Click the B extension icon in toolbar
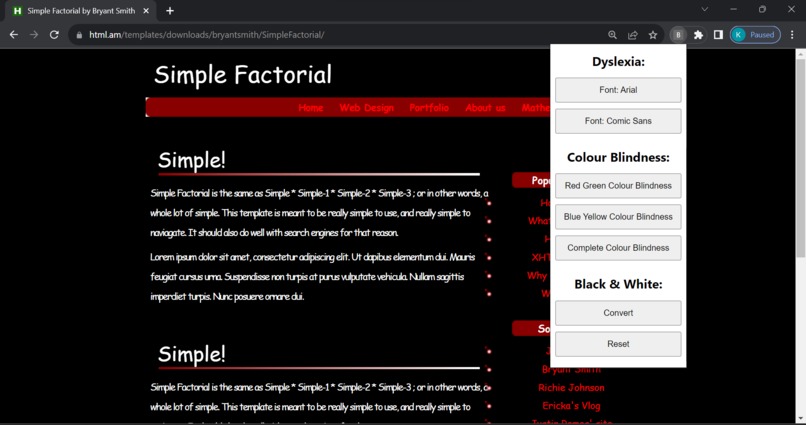This screenshot has height=425, width=806. click(678, 35)
